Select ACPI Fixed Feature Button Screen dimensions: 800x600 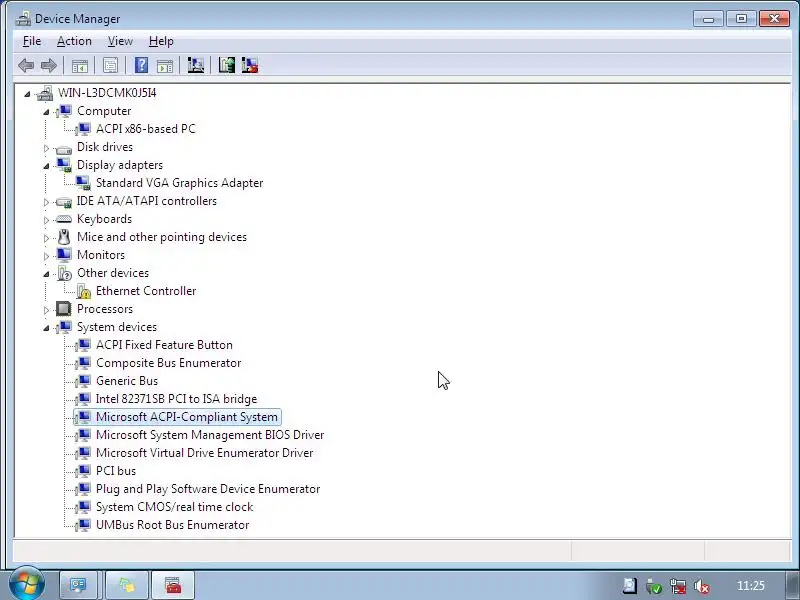(164, 345)
